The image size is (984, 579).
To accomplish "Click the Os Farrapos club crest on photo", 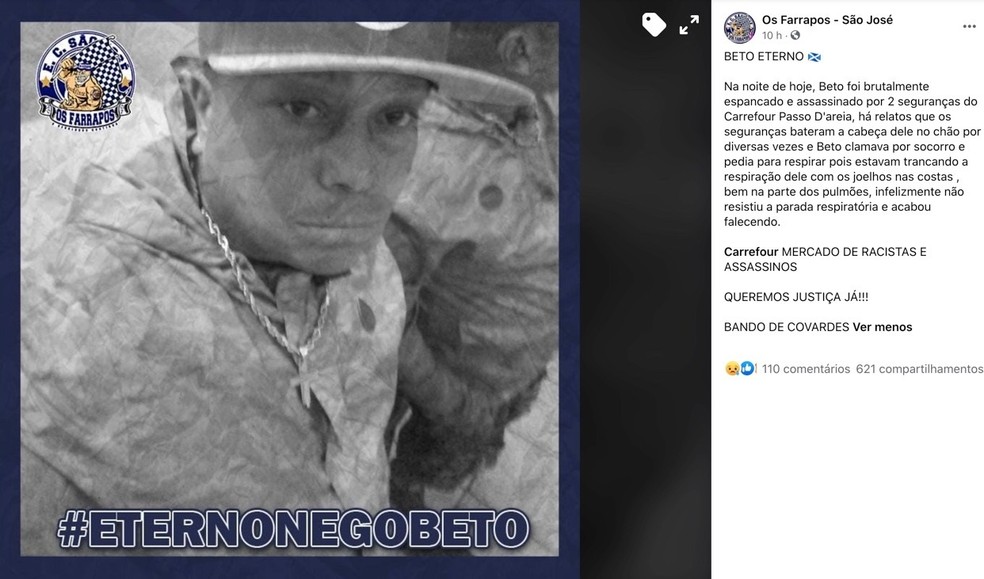I will point(85,80).
